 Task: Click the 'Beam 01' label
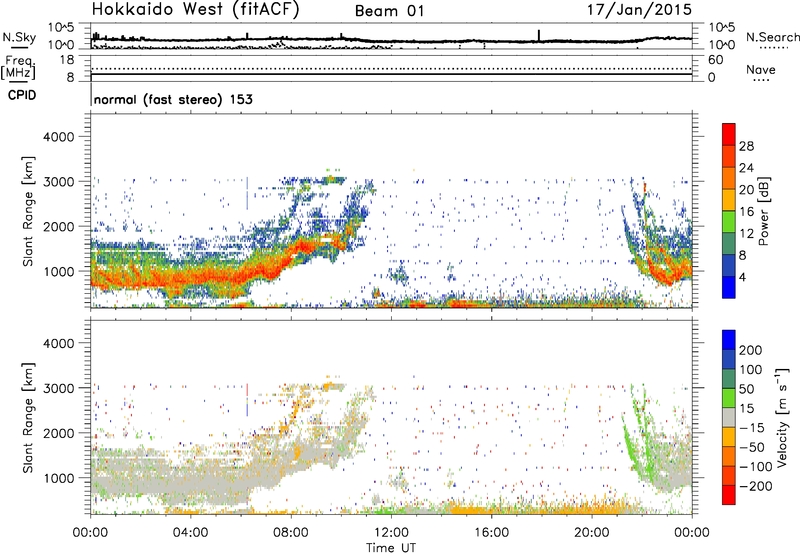389,11
